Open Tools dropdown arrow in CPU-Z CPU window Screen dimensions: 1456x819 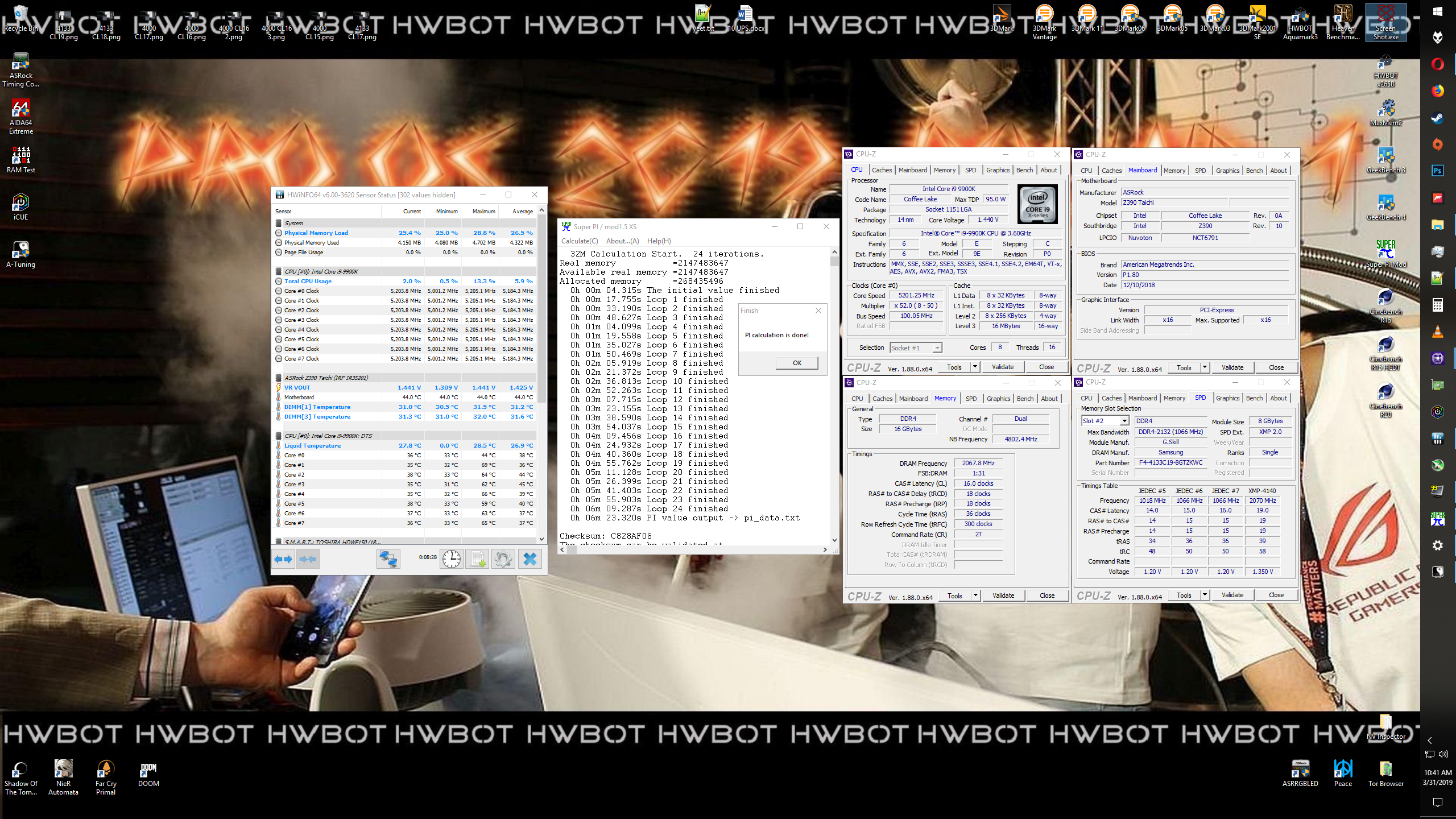coord(975,367)
